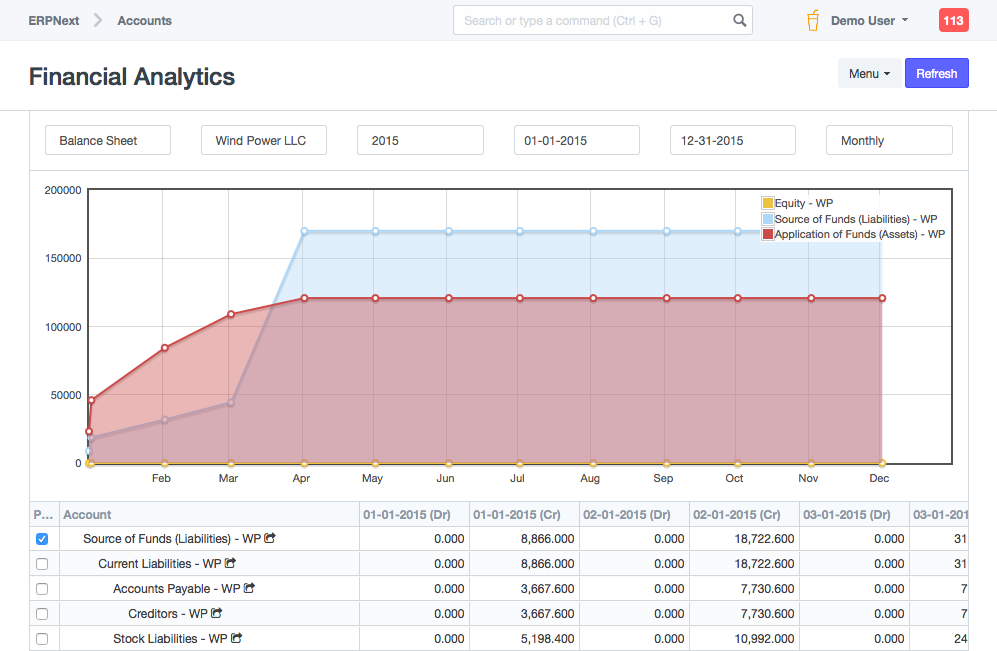Open the Balance Sheet report type dropdown

108,141
